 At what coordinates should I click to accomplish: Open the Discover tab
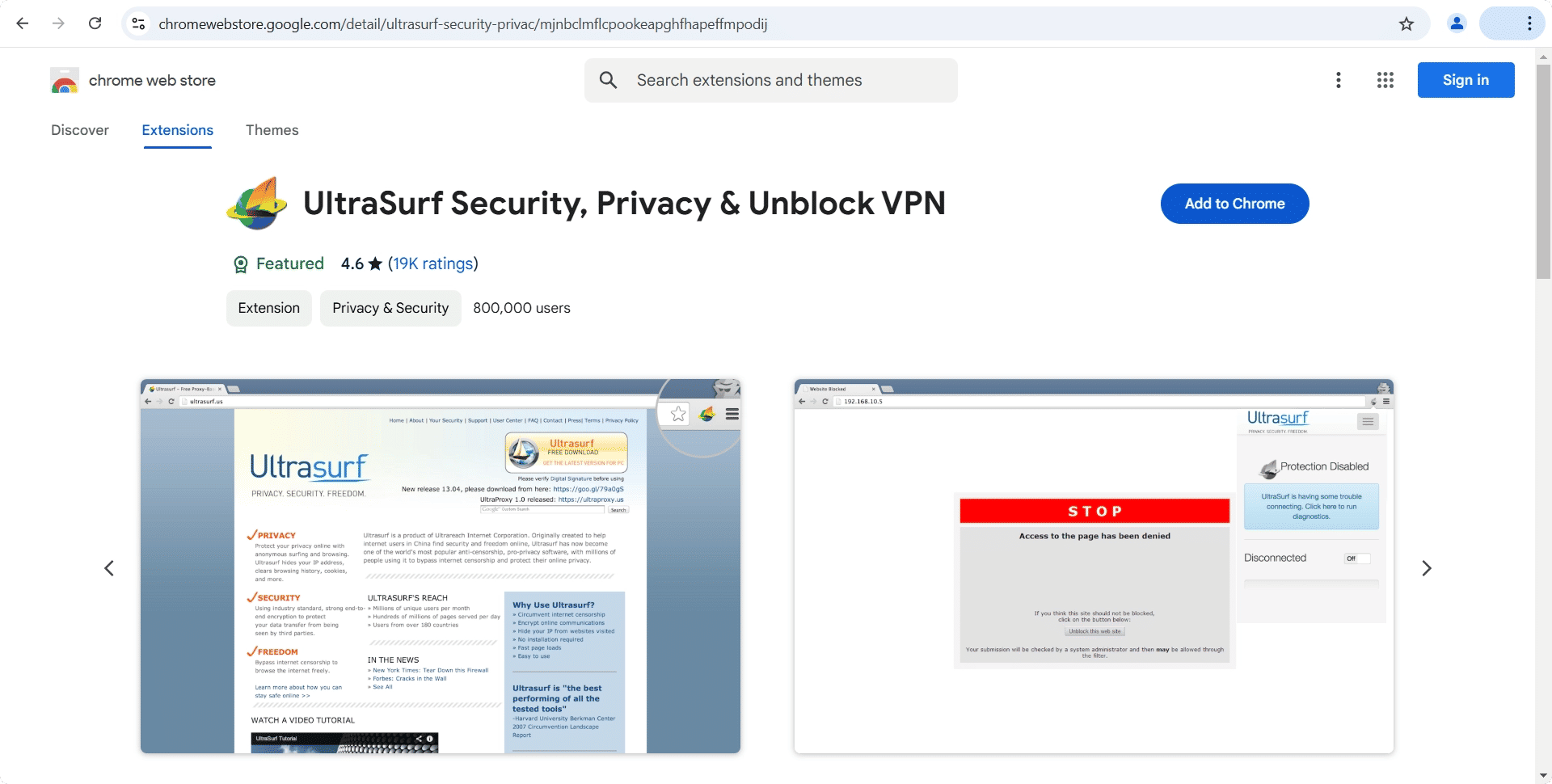pos(80,130)
